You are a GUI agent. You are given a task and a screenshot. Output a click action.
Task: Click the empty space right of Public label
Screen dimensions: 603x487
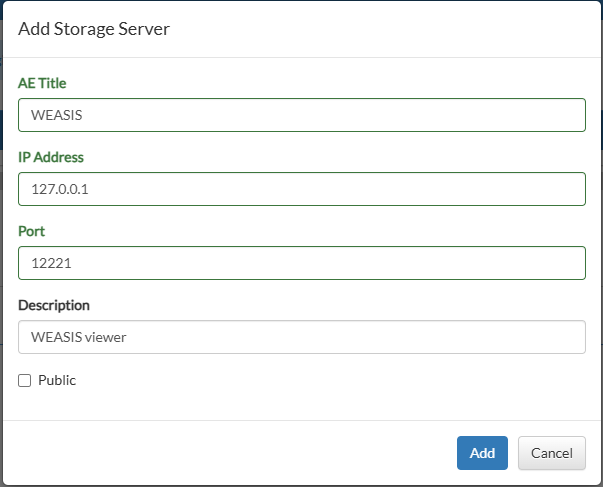[331, 380]
